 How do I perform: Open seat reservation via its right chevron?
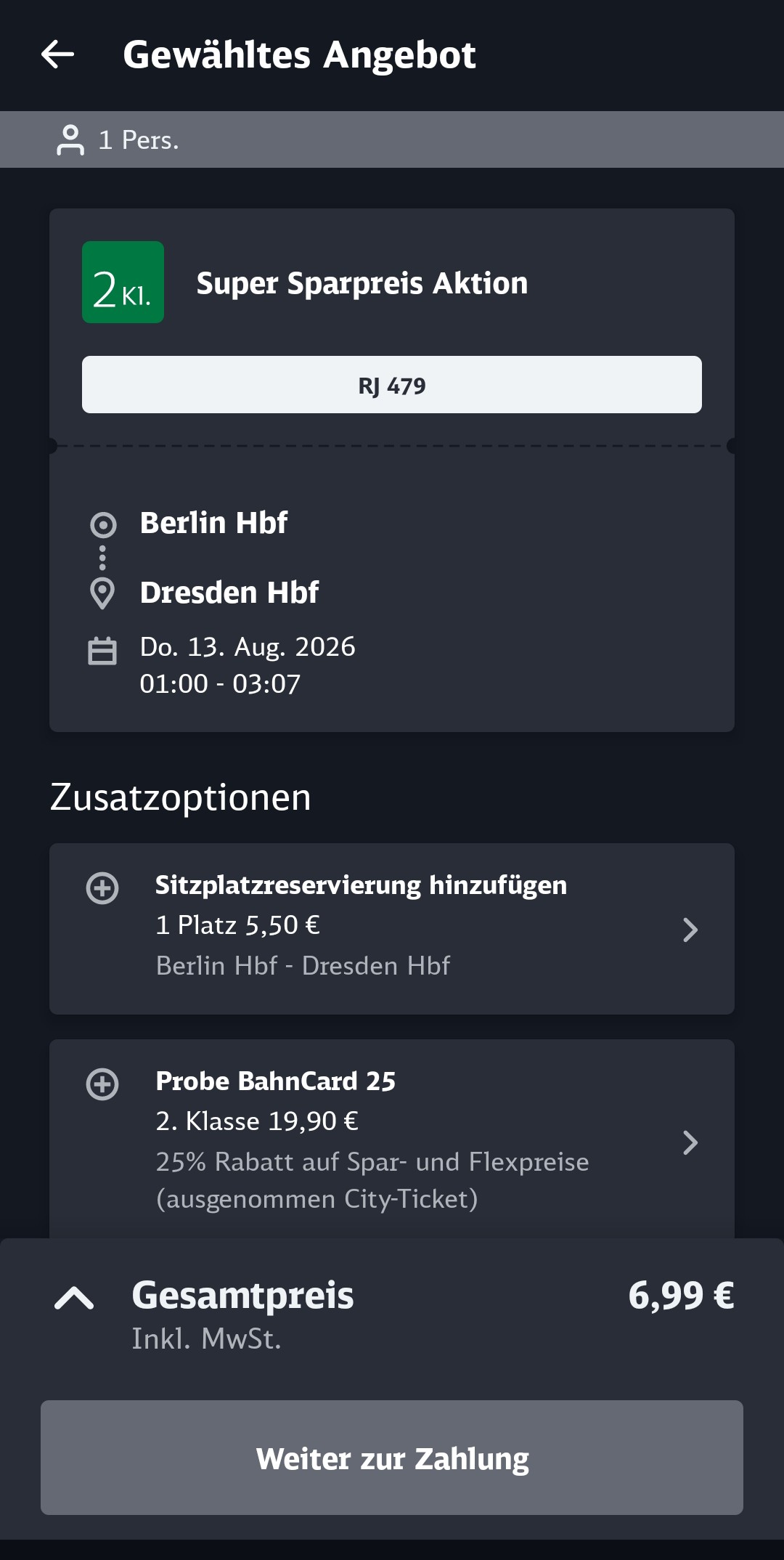click(x=690, y=930)
